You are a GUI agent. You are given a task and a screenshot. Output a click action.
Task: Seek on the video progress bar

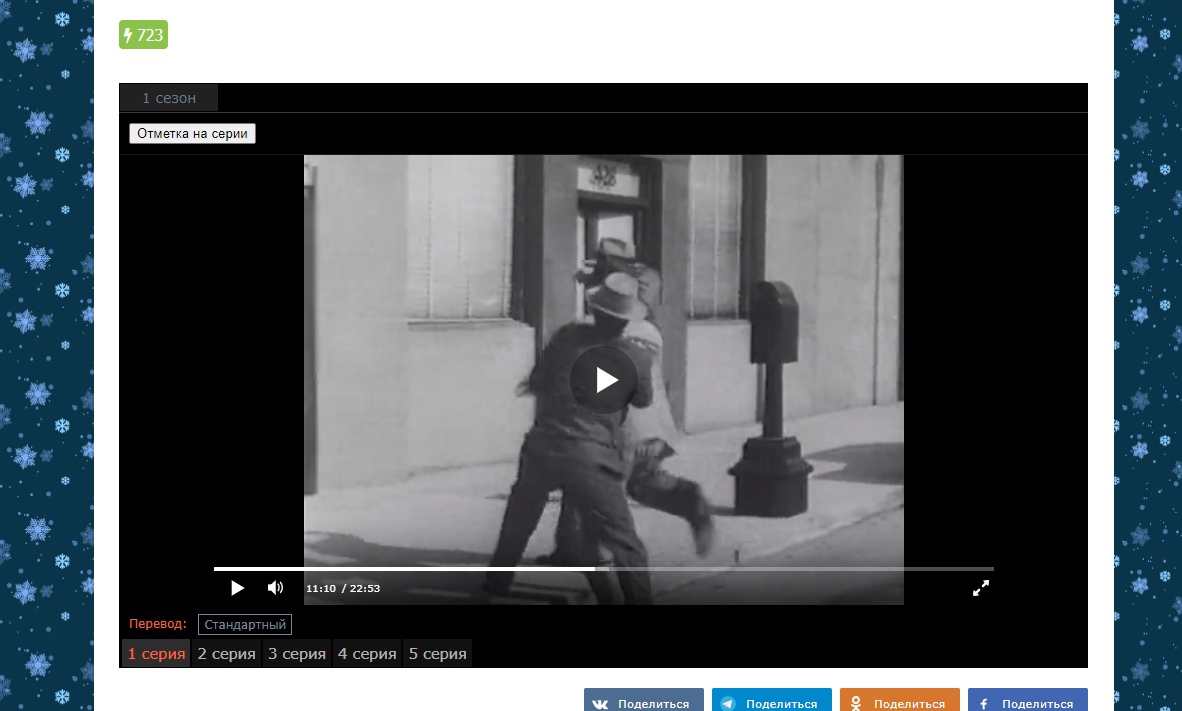click(x=604, y=568)
